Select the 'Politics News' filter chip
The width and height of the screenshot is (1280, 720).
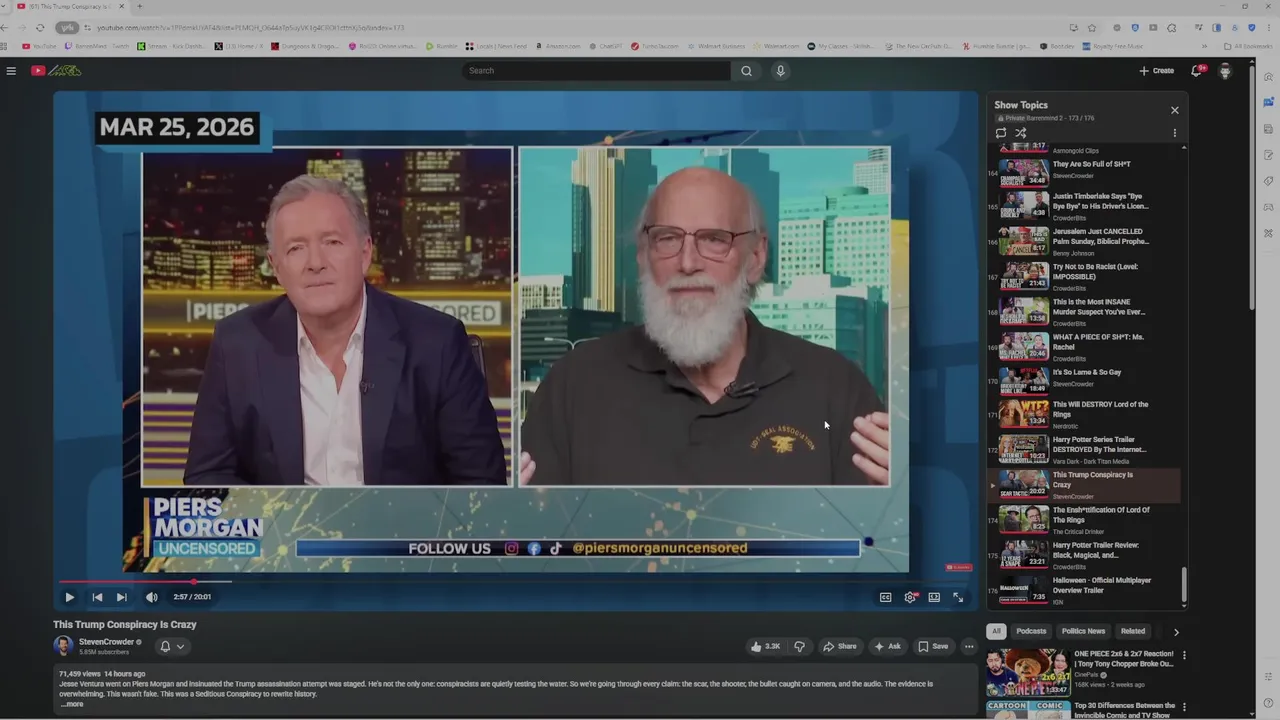click(1083, 631)
